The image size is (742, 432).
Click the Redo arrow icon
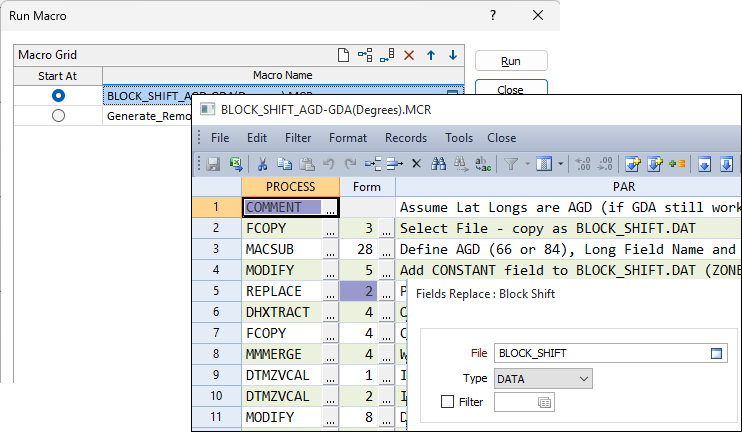(x=350, y=164)
